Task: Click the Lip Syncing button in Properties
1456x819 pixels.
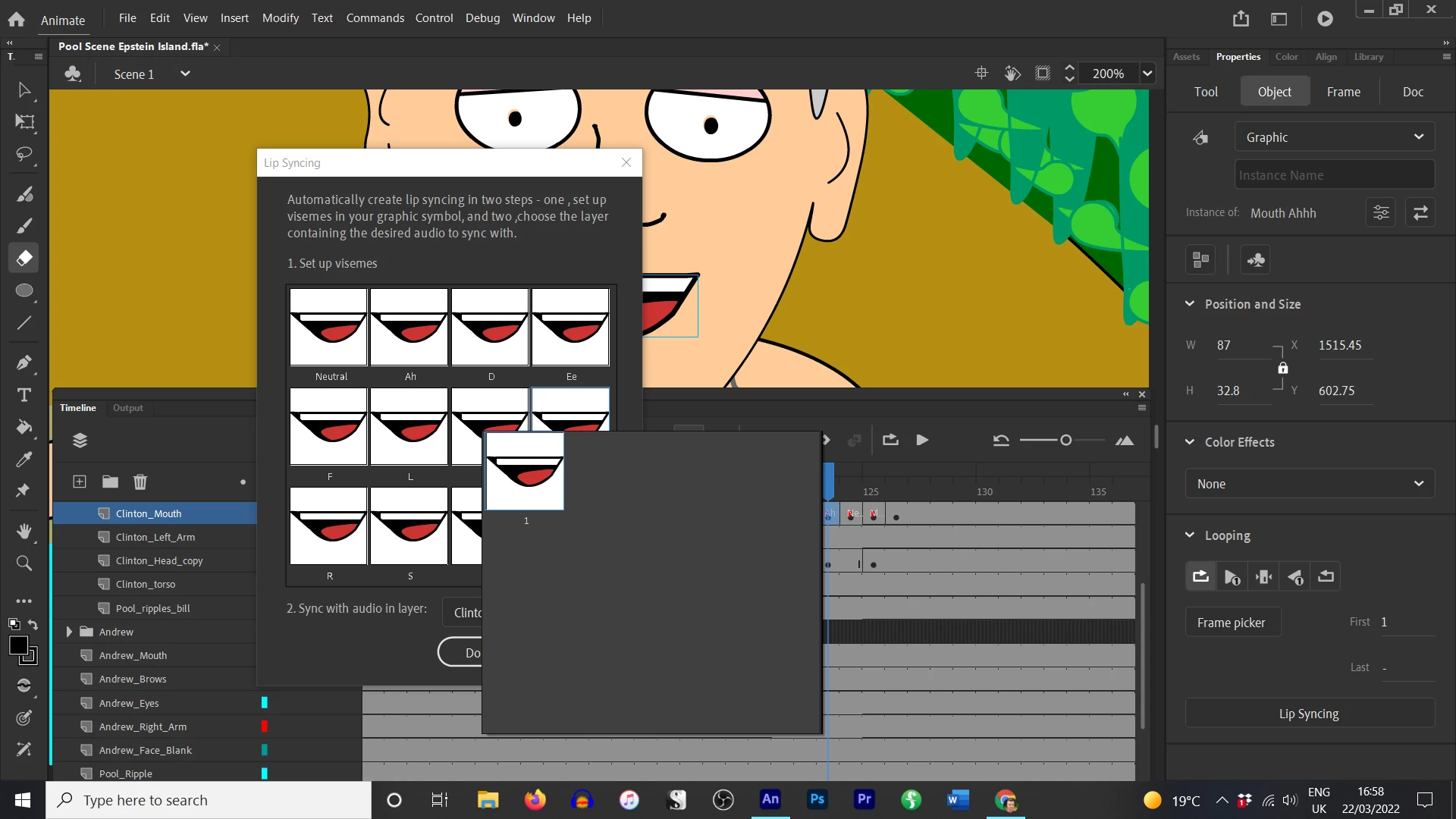Action: [1309, 714]
